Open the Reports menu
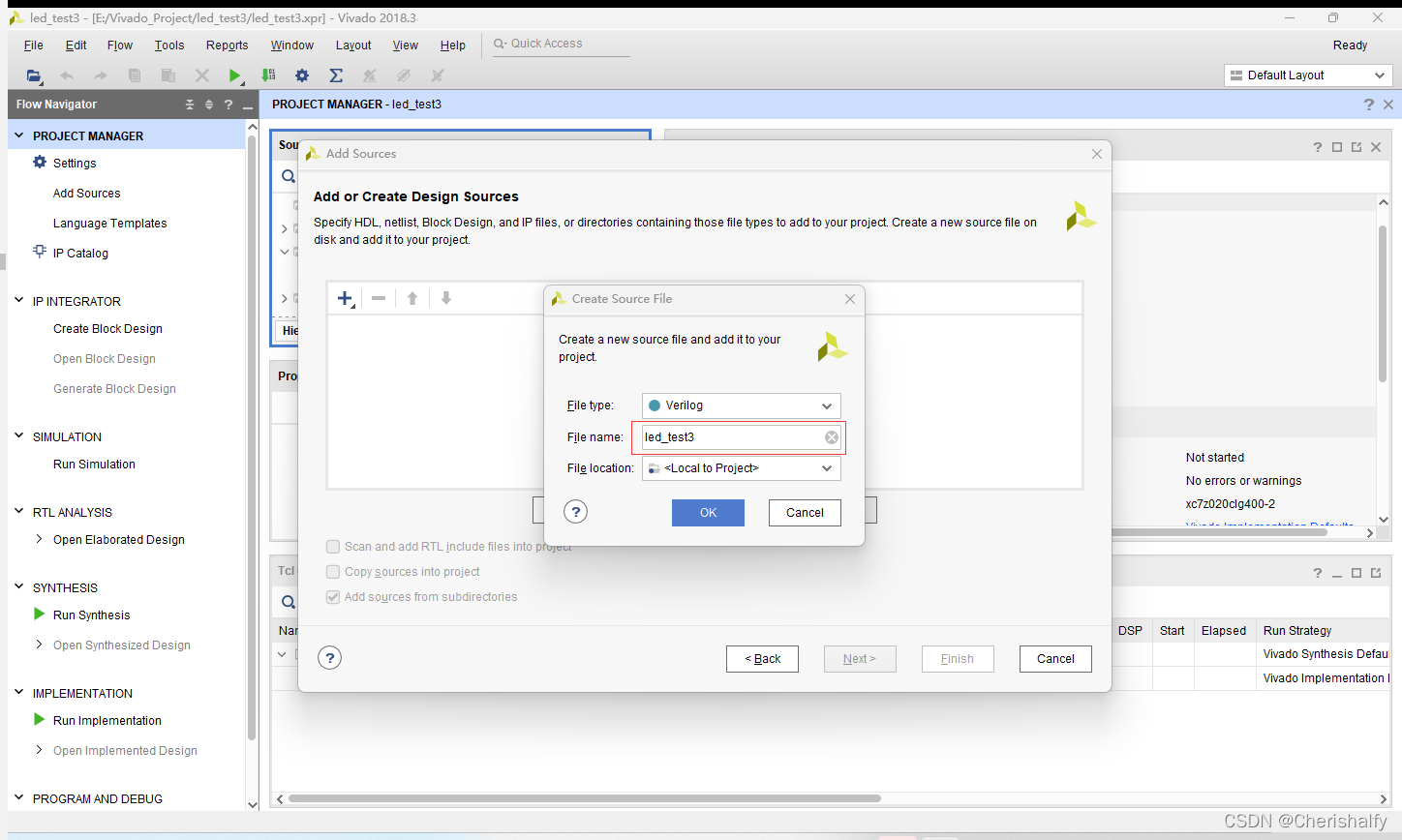The width and height of the screenshot is (1402, 840). tap(228, 45)
